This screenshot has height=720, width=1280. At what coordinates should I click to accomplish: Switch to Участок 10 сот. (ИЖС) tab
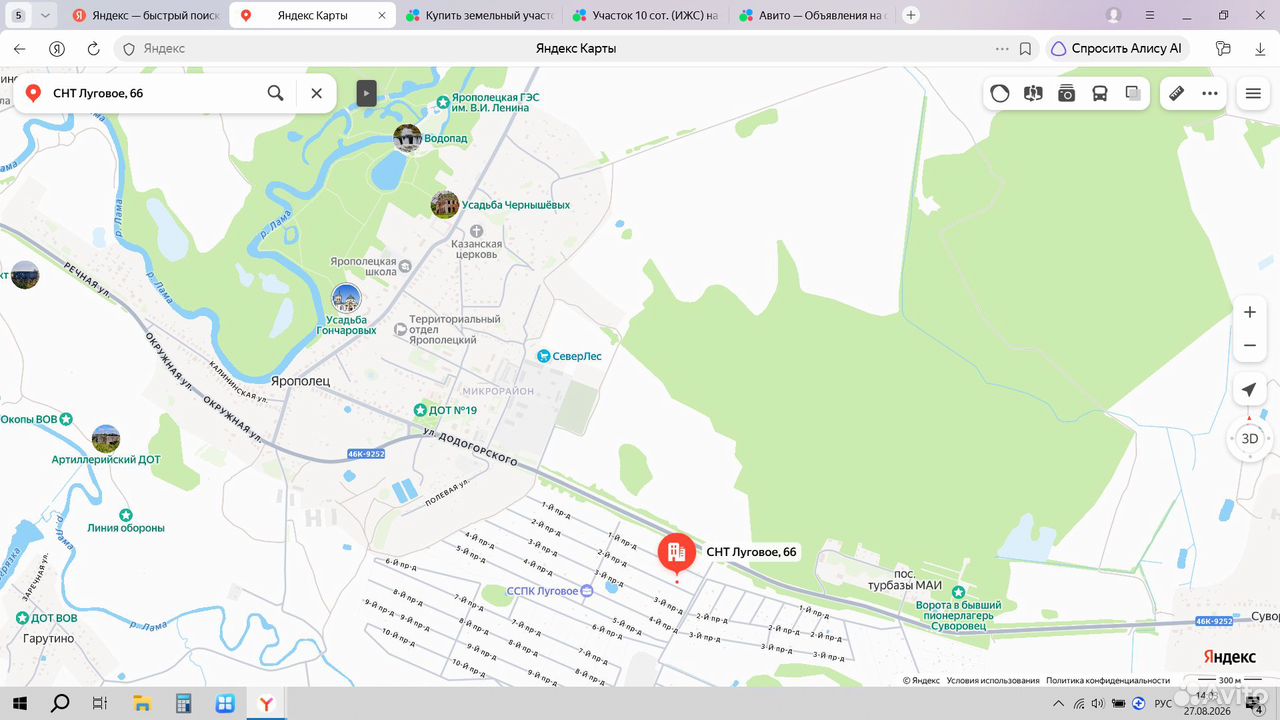coord(645,15)
